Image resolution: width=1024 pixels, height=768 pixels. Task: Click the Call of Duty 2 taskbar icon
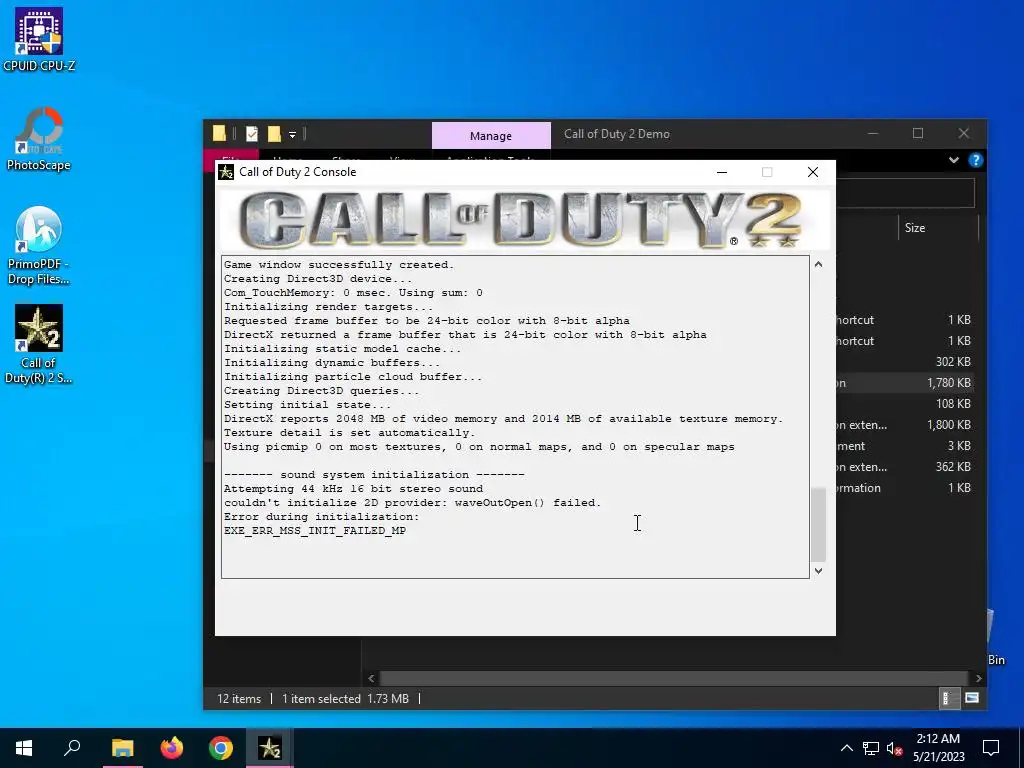[270, 748]
